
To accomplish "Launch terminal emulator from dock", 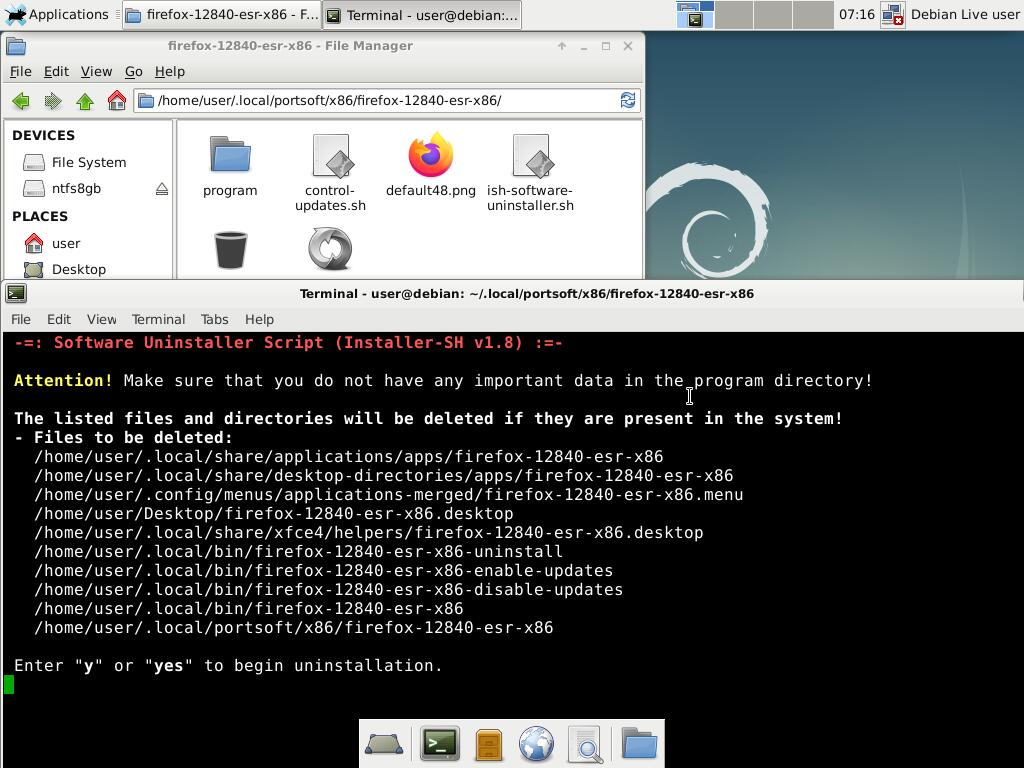I will [440, 743].
